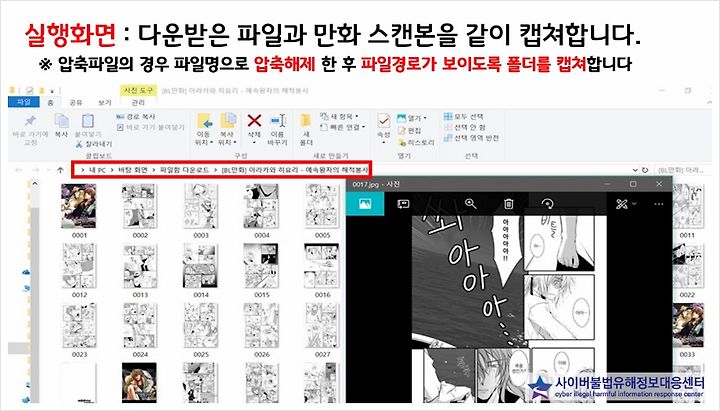Create a new folder with 새 폴더
The image size is (720, 411).
[306, 130]
